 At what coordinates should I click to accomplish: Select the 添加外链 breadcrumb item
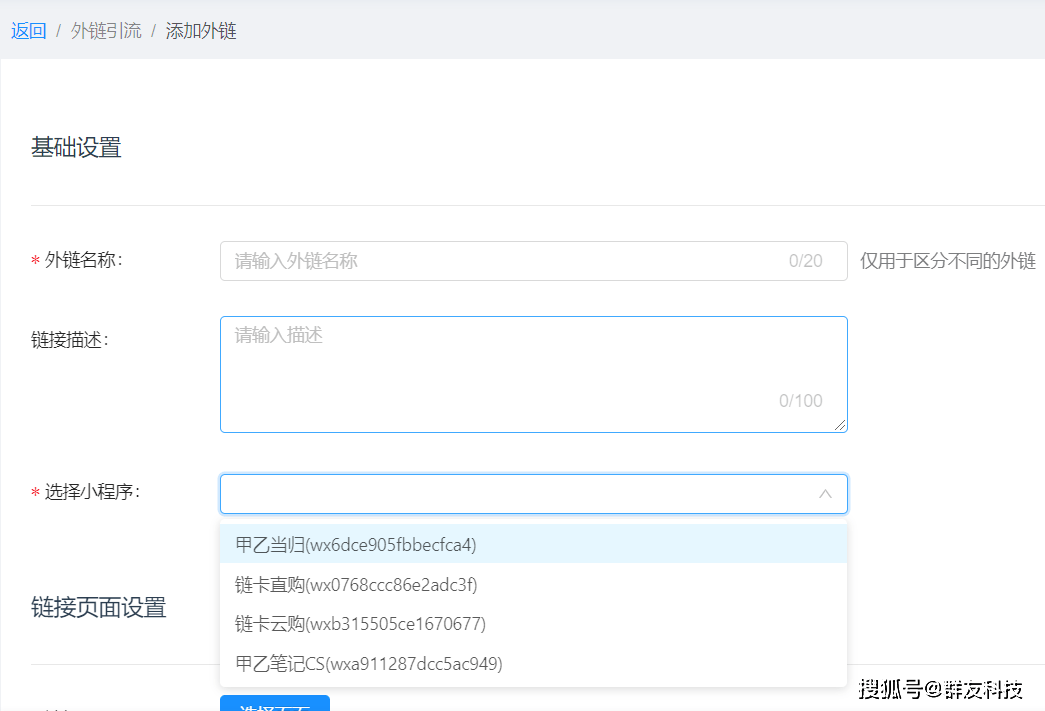coord(201,31)
